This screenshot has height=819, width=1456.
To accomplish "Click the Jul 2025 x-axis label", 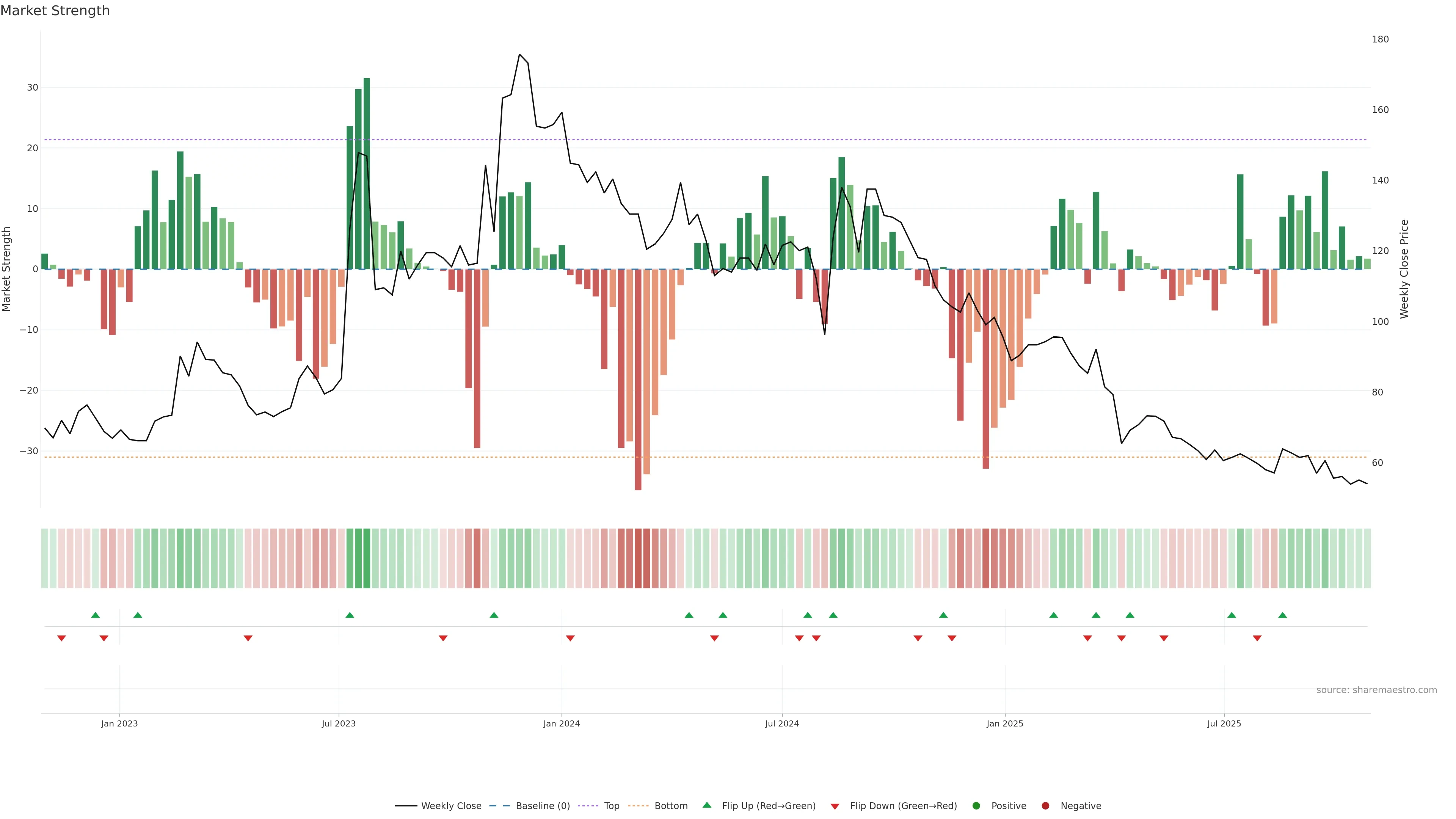I will (x=1224, y=723).
